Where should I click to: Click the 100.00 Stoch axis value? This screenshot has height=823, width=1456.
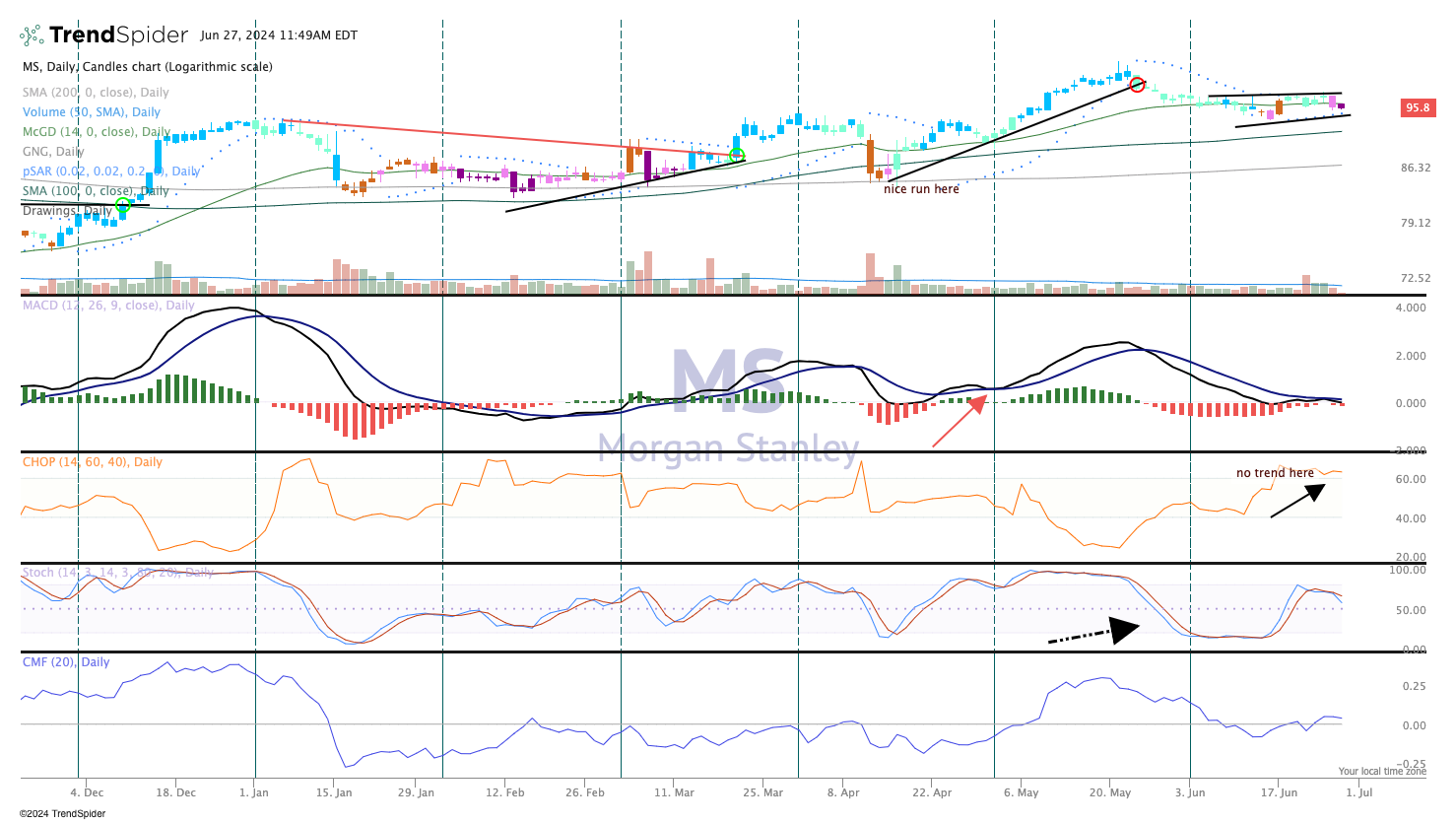coord(1408,570)
